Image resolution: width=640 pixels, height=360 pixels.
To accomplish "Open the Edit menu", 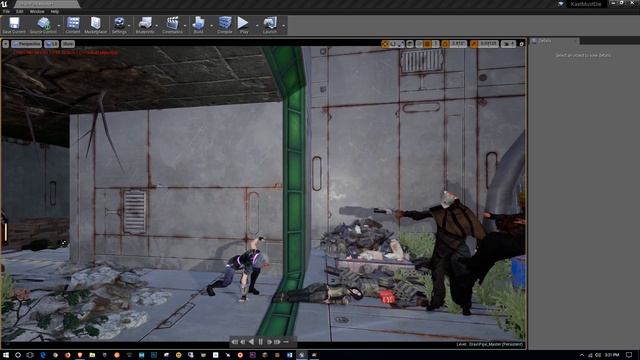I will pyautogui.click(x=20, y=11).
